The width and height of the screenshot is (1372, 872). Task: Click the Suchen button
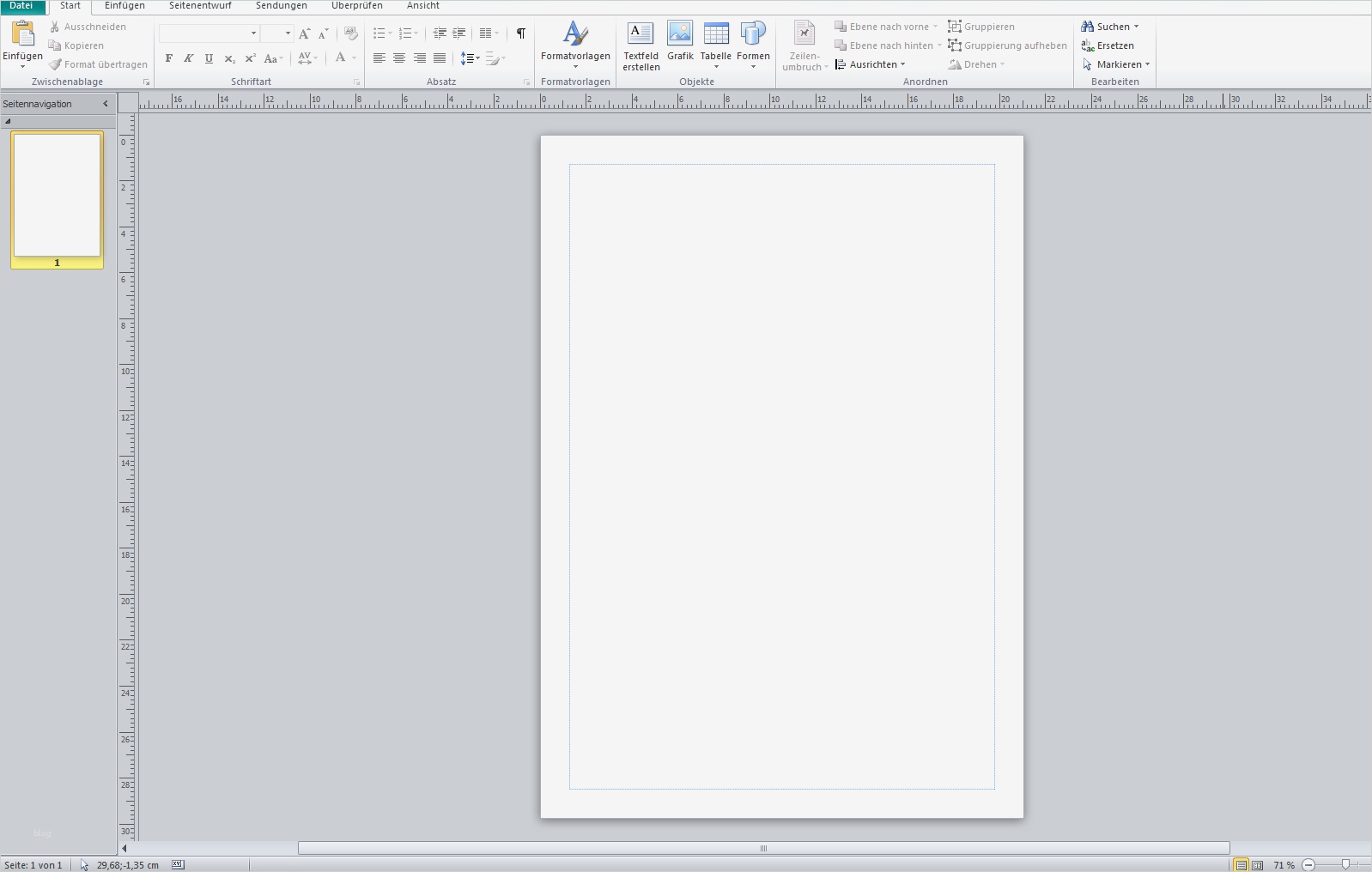1109,27
